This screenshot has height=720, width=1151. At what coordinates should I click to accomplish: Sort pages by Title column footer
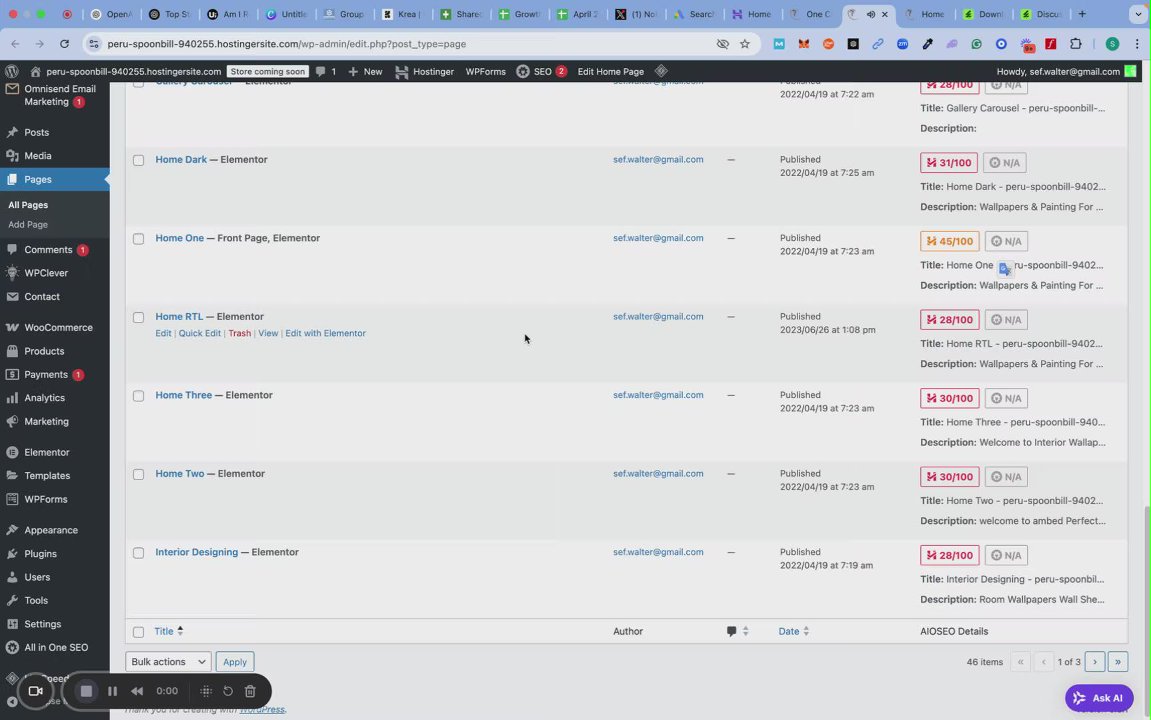168,631
